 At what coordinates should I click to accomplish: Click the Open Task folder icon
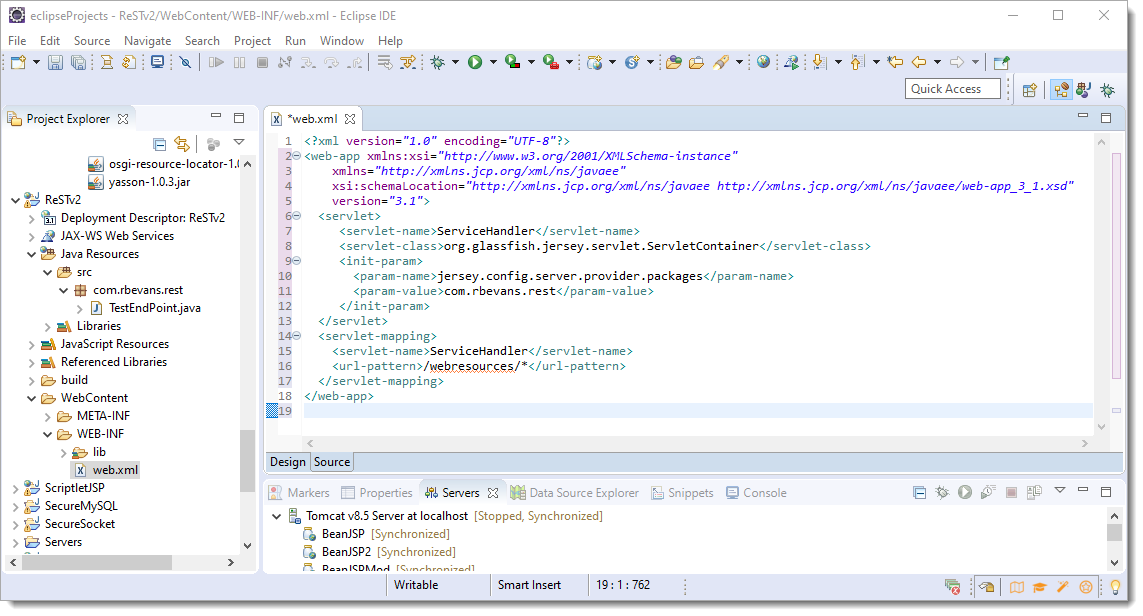696,63
